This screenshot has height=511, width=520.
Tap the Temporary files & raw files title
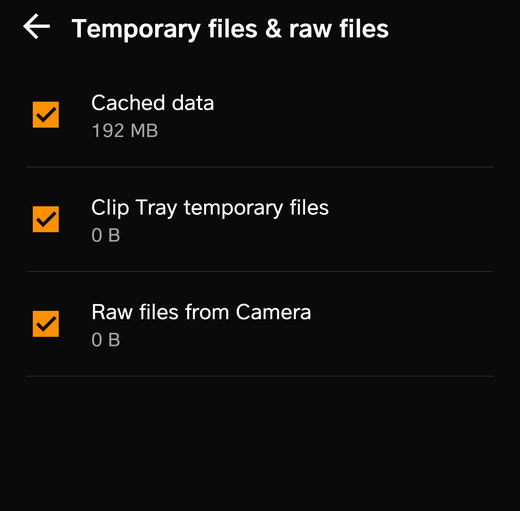pos(230,29)
